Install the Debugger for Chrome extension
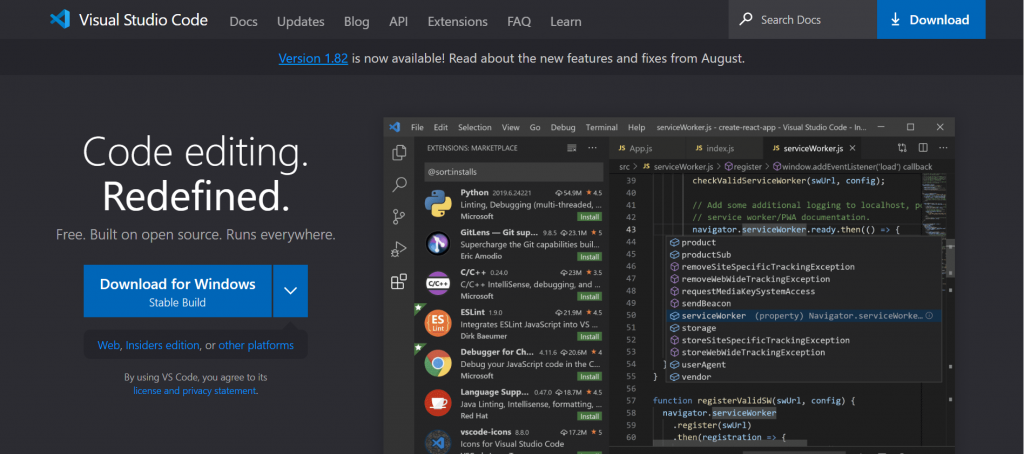The width and height of the screenshot is (1024, 454). 590,376
